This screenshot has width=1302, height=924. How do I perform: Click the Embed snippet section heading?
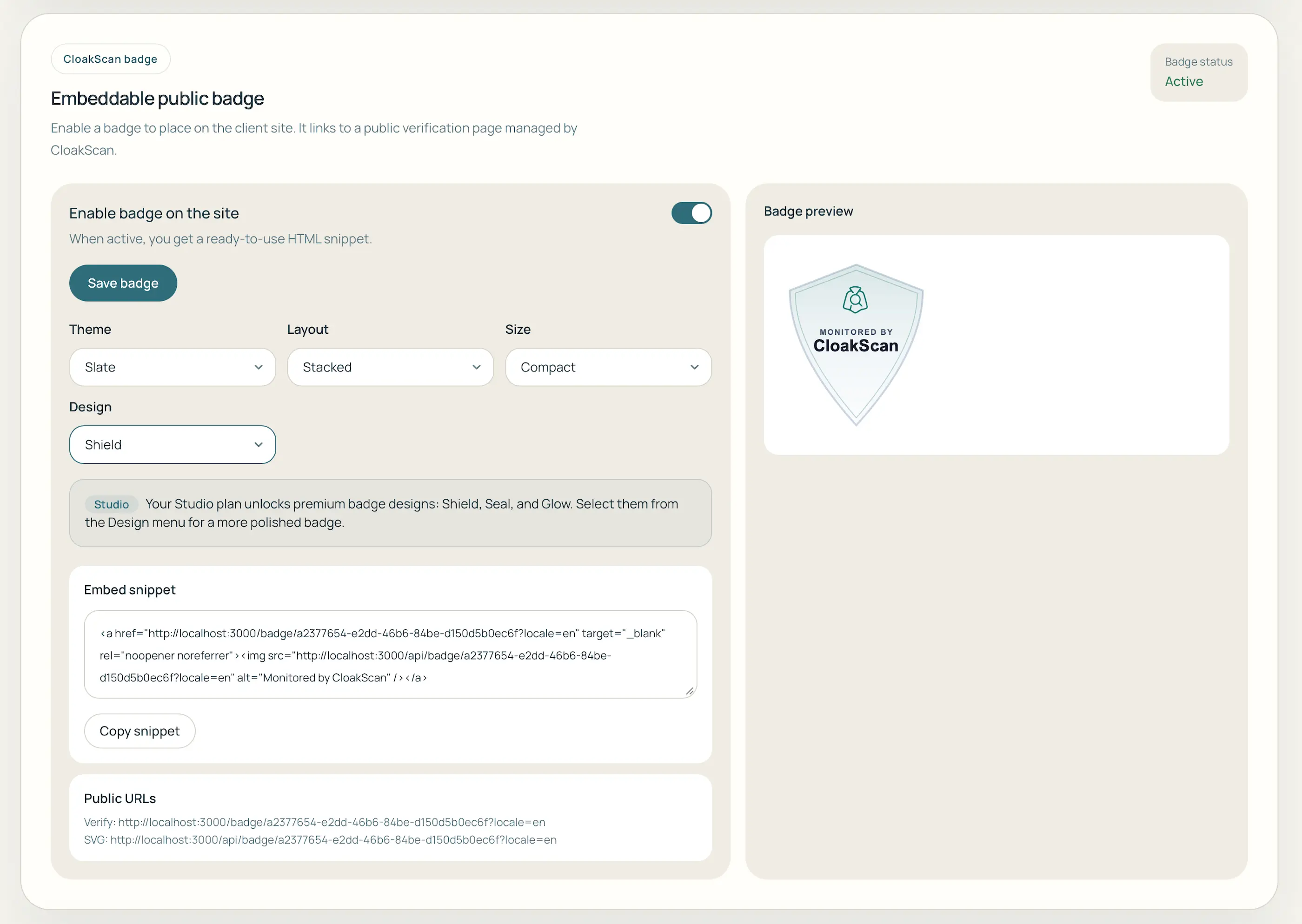tap(130, 589)
